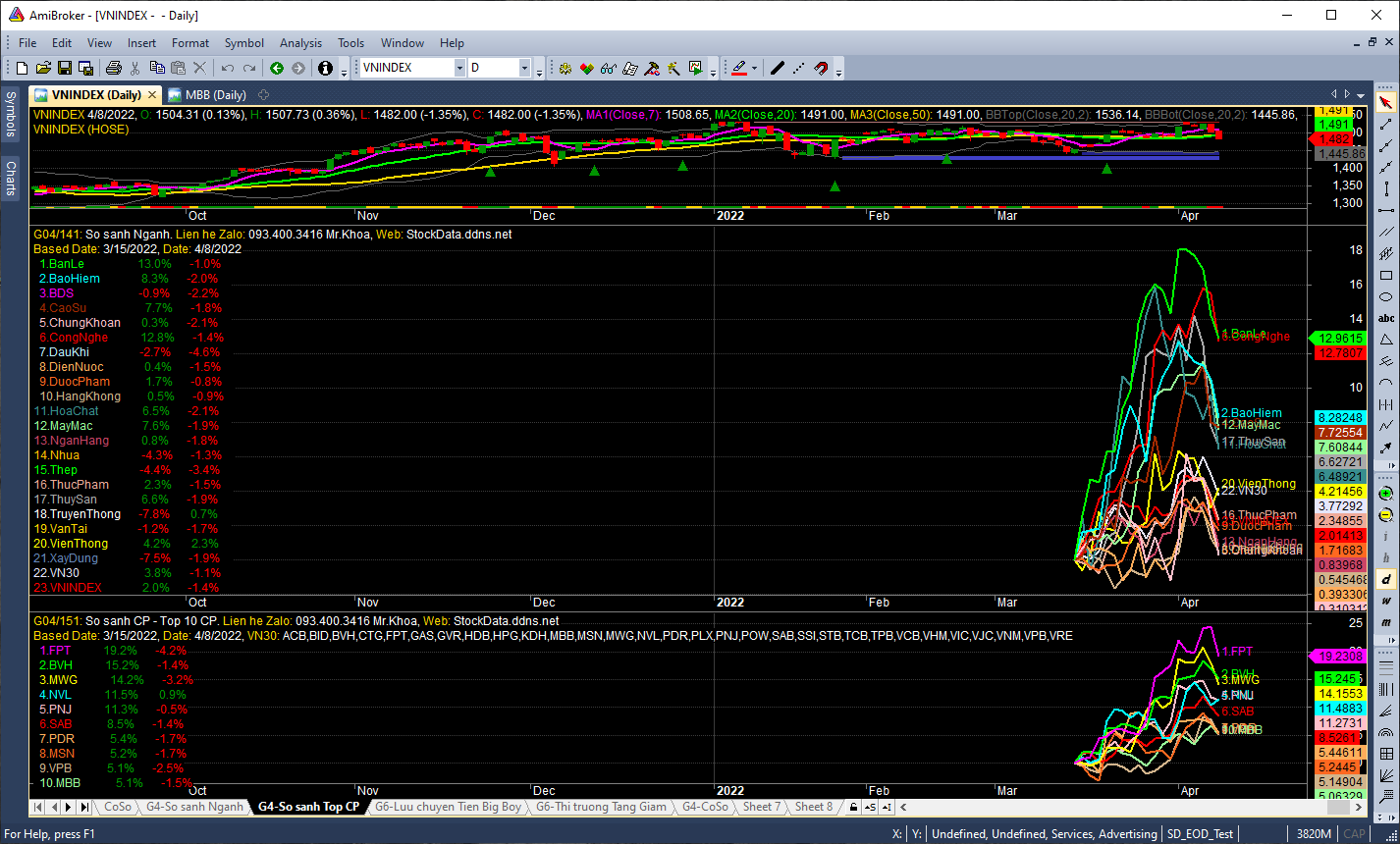Click '1.FPT' row in top stocks list
This screenshot has height=844, width=1400.
pos(113,651)
